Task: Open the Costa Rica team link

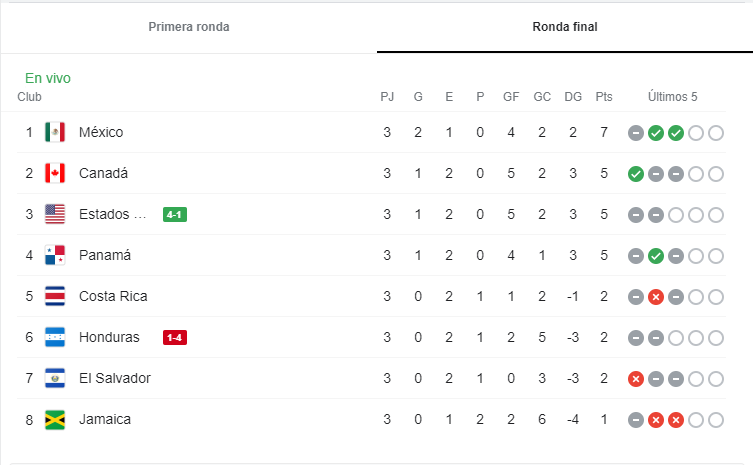Action: tap(113, 296)
